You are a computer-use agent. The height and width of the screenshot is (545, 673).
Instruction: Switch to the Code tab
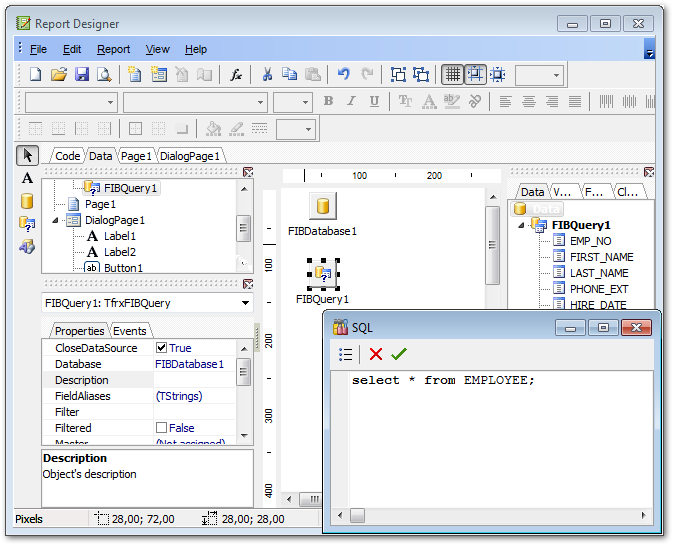pos(67,156)
